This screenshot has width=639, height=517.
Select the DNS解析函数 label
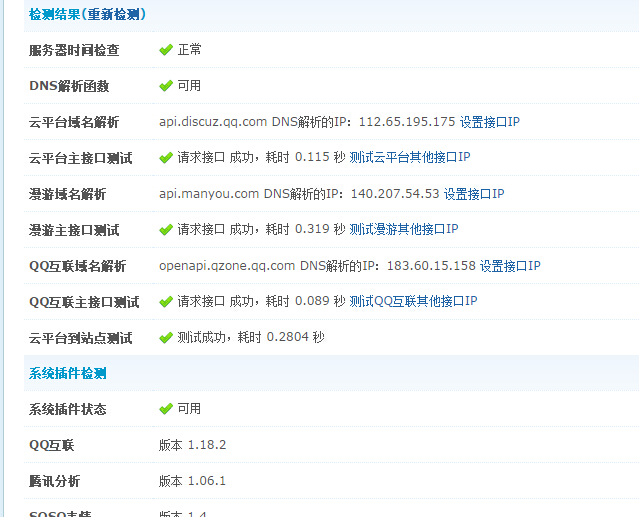[69, 86]
